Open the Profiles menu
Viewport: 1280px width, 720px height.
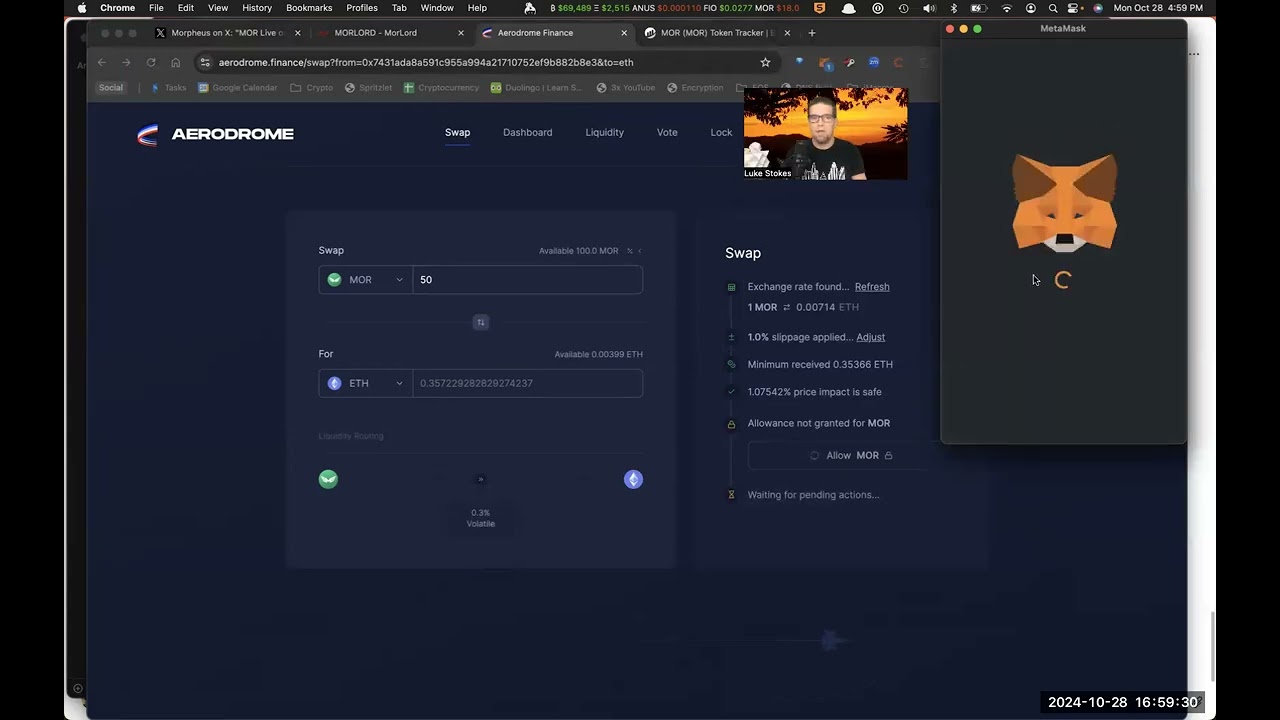(362, 8)
